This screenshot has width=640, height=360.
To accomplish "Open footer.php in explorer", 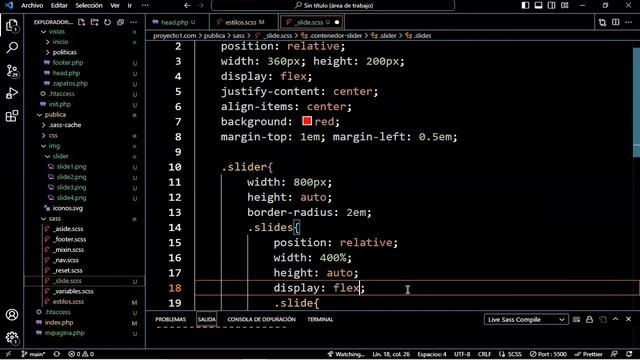I will click(x=68, y=62).
